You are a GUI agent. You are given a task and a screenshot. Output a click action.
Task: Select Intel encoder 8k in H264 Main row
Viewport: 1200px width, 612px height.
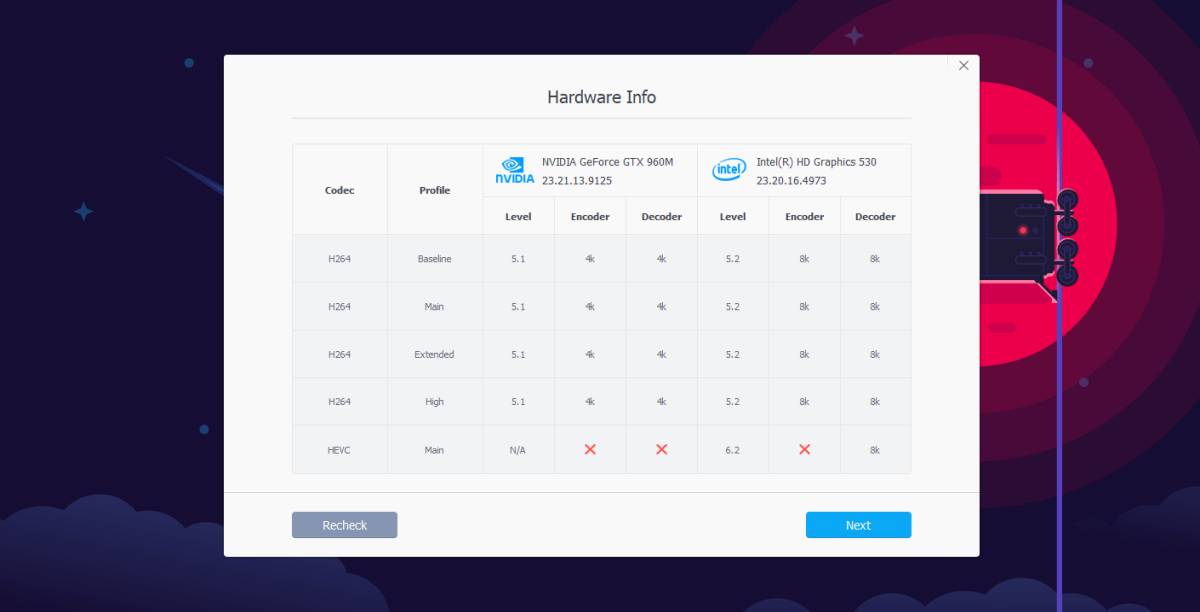tap(804, 307)
